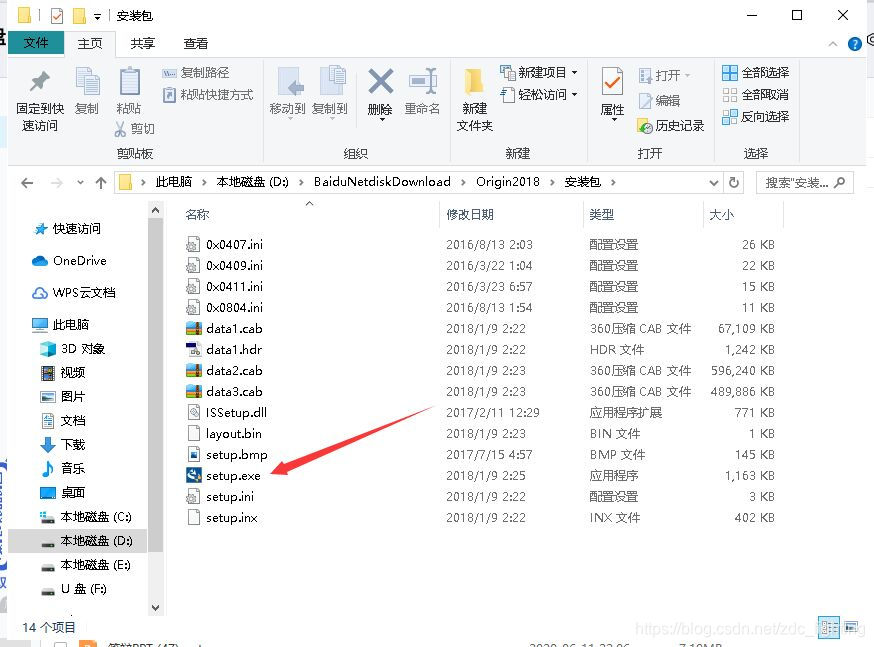This screenshot has width=874, height=647.
Task: Switch to Share (共享) tab
Action: pyautogui.click(x=143, y=43)
